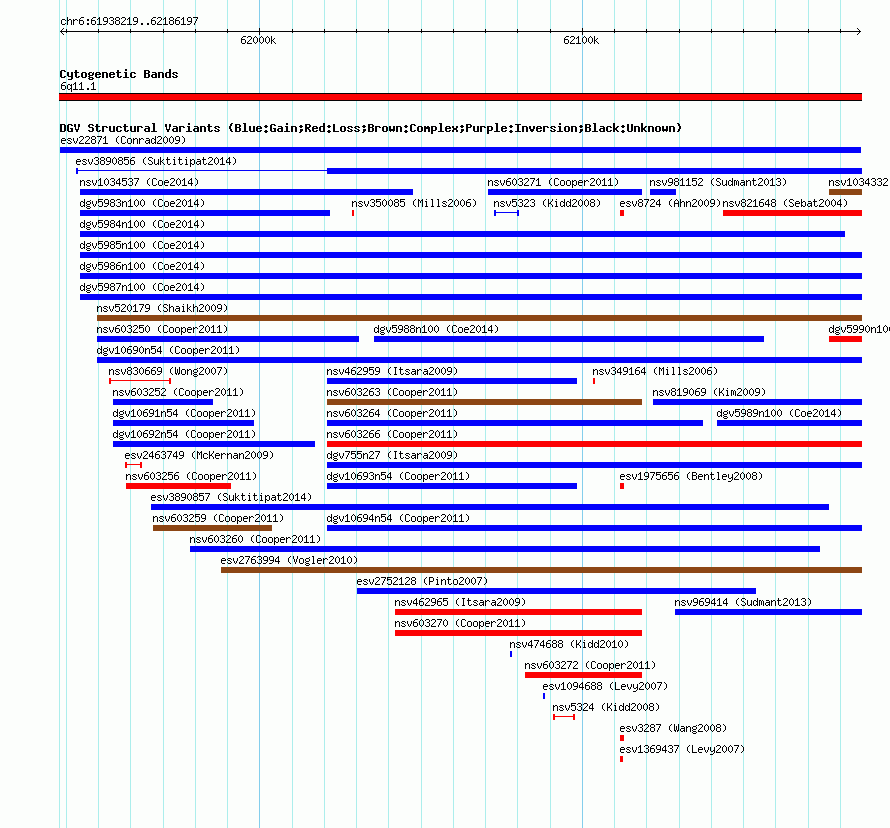Open dgv10690n54 (Cooper2011) label
890x828 pixels.
click(168, 350)
